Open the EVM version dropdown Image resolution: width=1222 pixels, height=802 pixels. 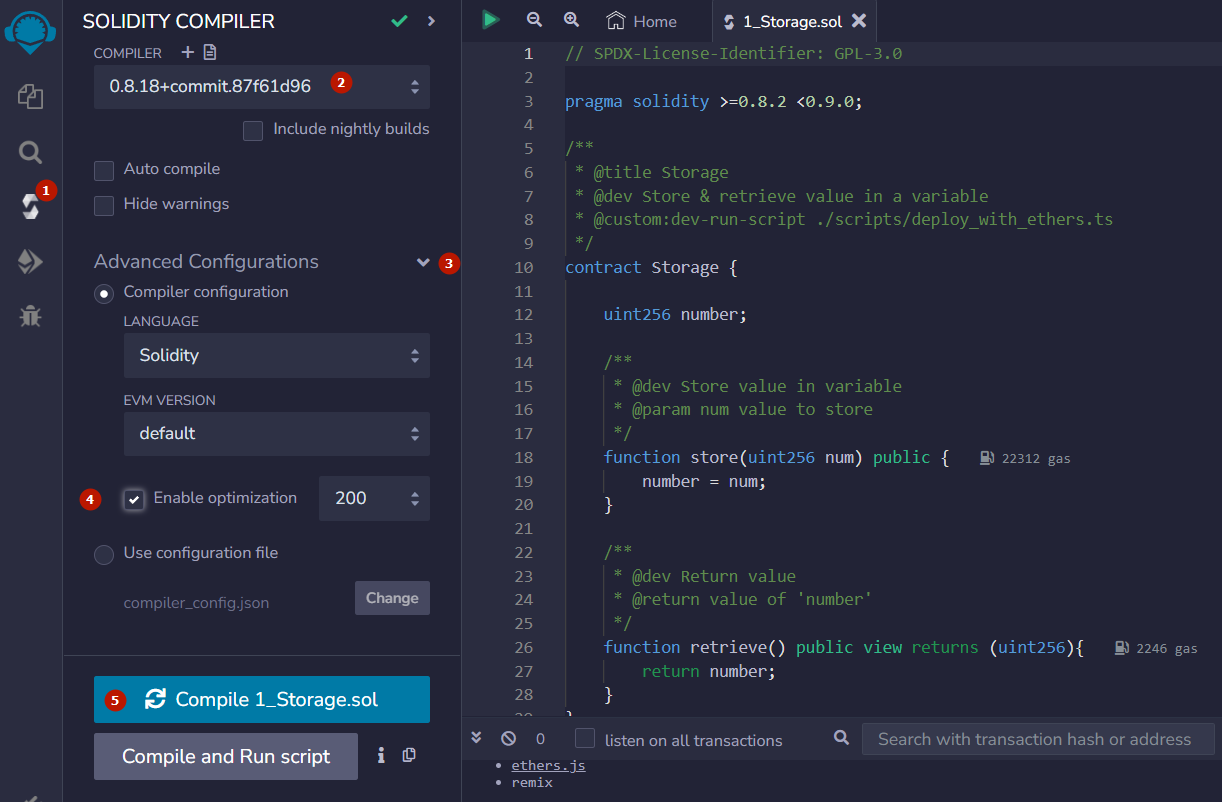pyautogui.click(x=277, y=434)
